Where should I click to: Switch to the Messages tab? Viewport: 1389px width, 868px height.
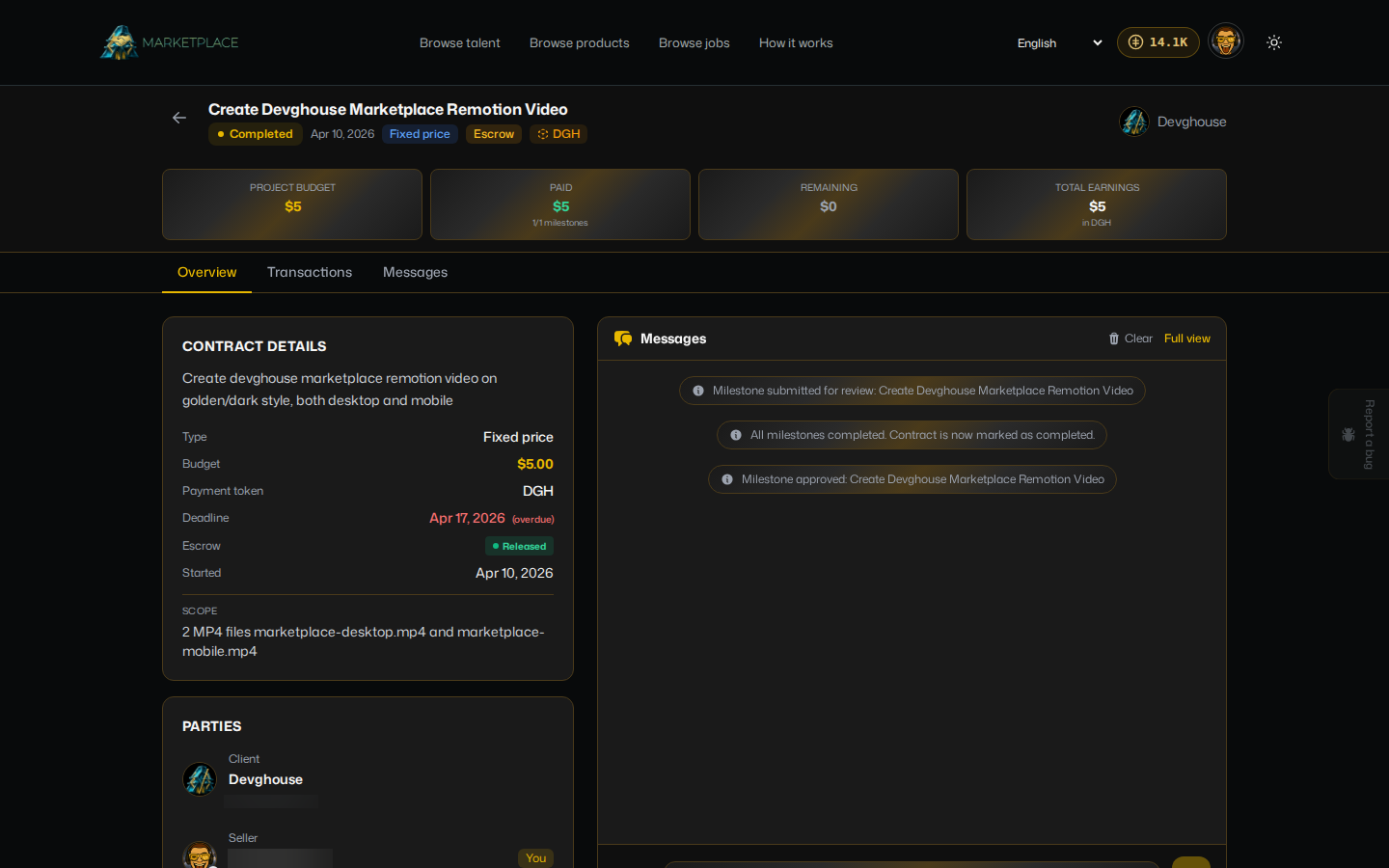(x=416, y=273)
